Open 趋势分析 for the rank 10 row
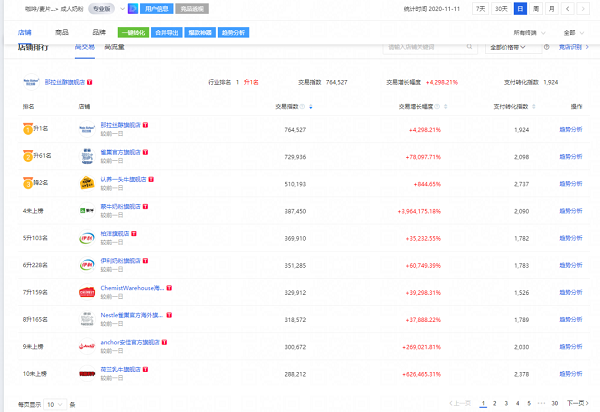This screenshot has width=600, height=412. click(571, 374)
